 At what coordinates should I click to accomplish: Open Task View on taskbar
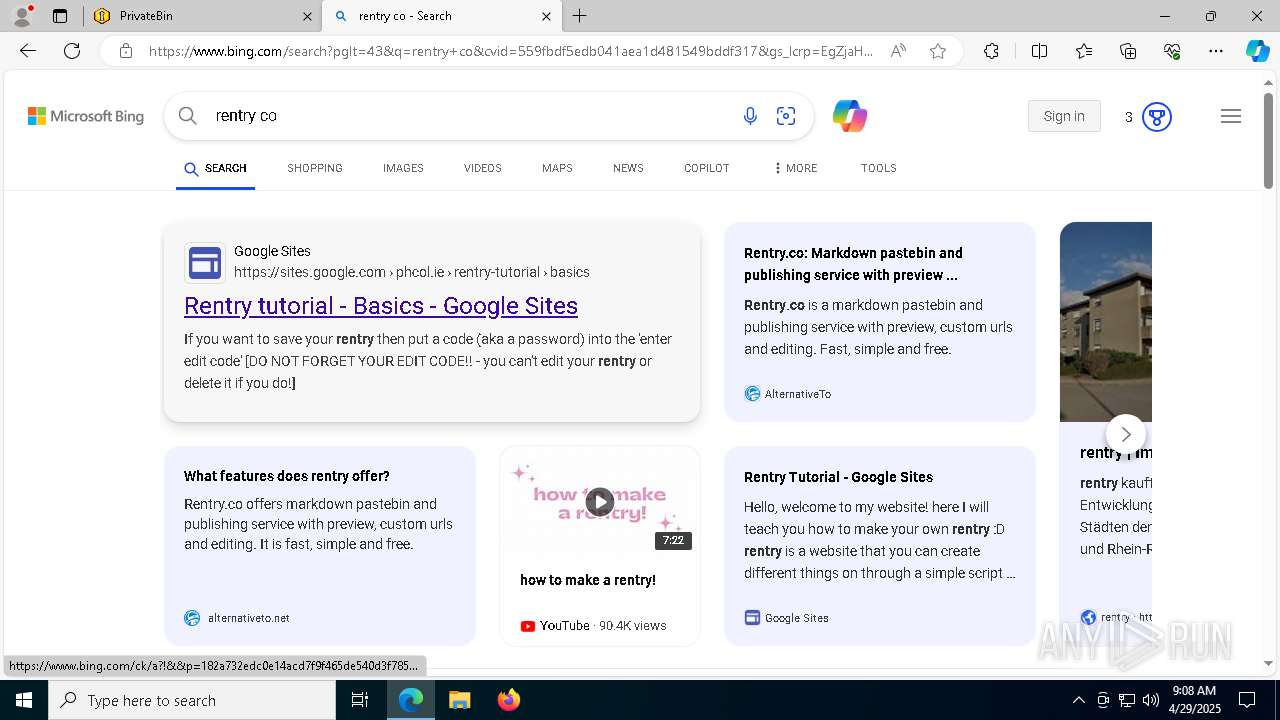tap(360, 700)
